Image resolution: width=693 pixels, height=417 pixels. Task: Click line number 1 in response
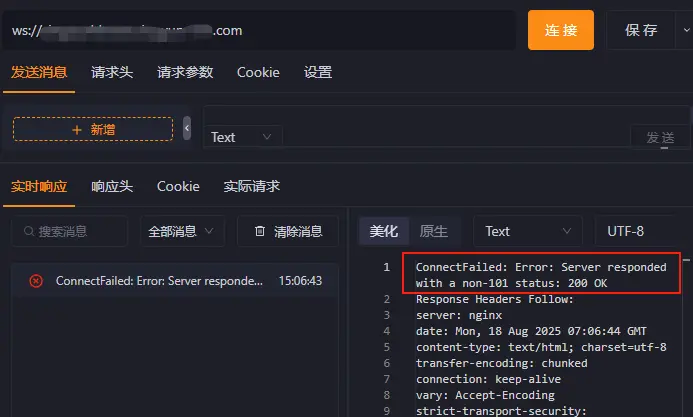[387, 267]
